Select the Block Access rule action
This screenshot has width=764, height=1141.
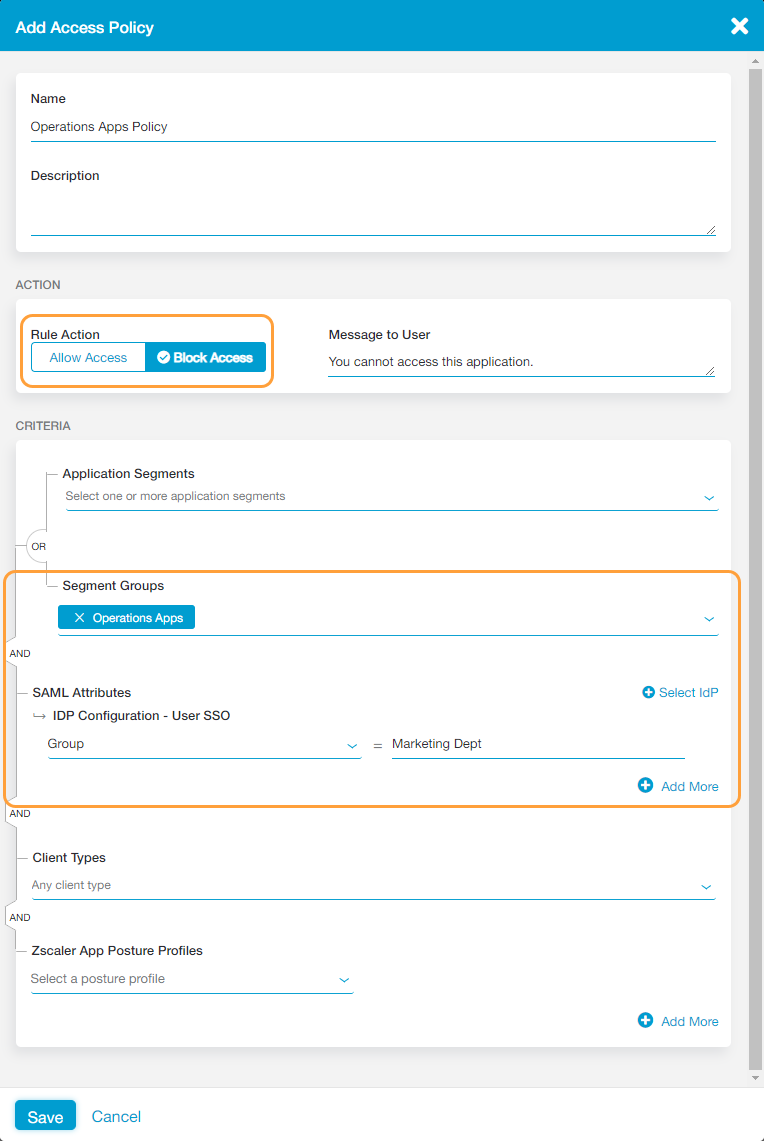pos(205,357)
